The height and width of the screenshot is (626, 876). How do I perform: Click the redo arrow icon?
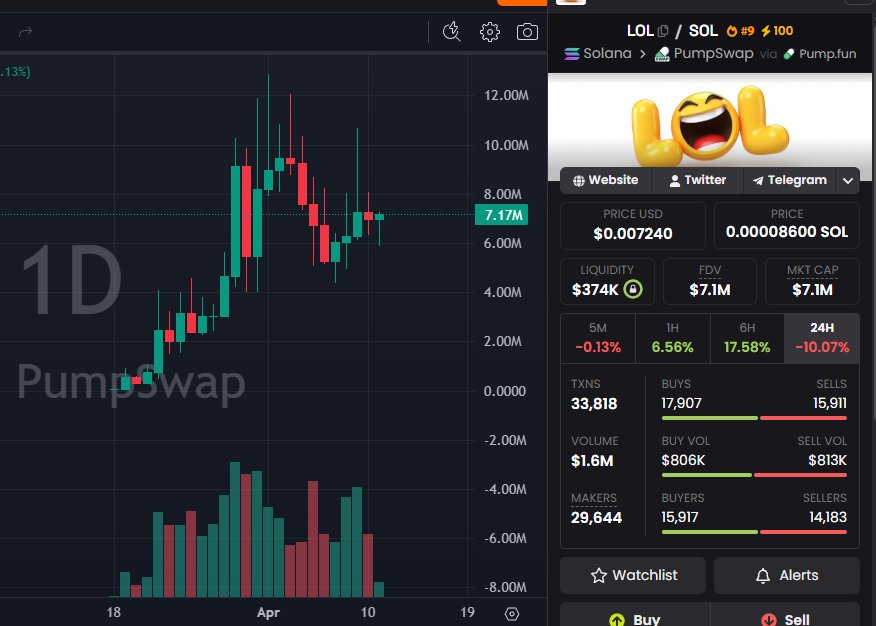click(x=25, y=32)
